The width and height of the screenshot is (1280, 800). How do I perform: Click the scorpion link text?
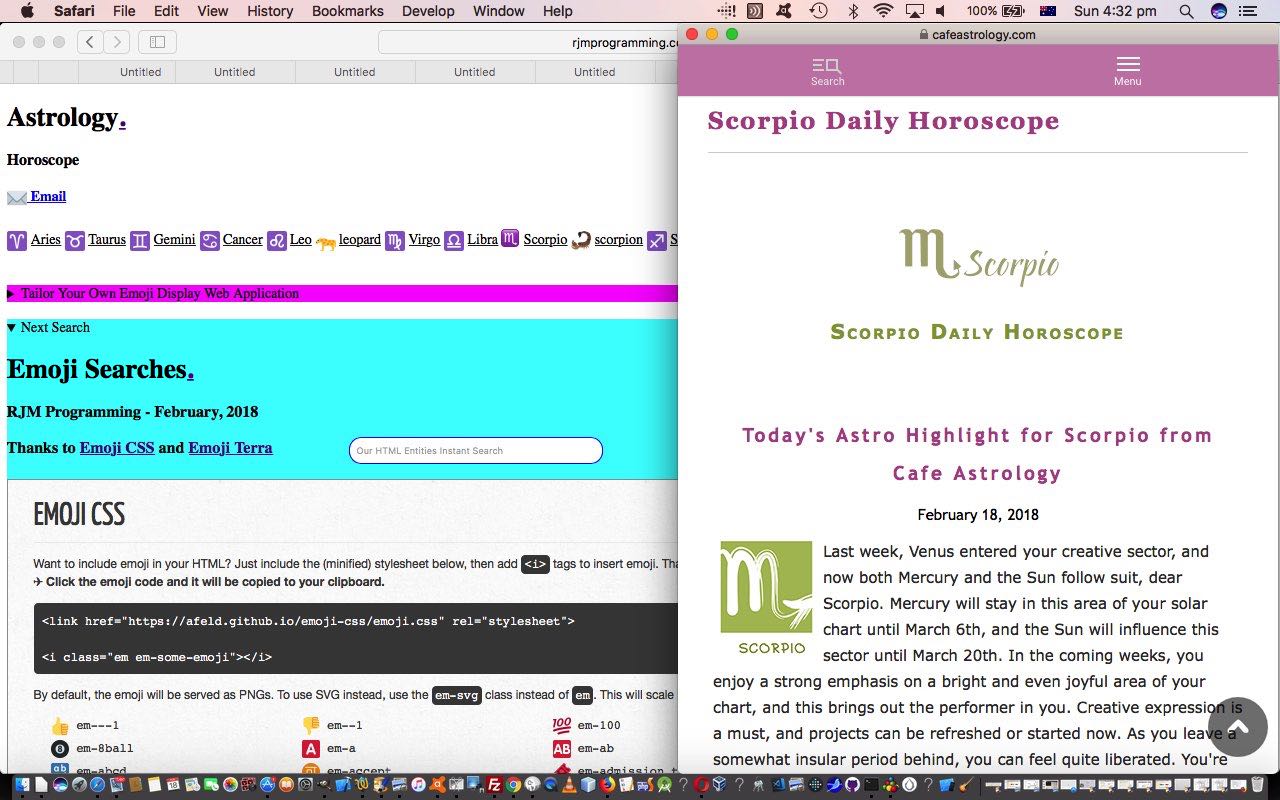[619, 240]
